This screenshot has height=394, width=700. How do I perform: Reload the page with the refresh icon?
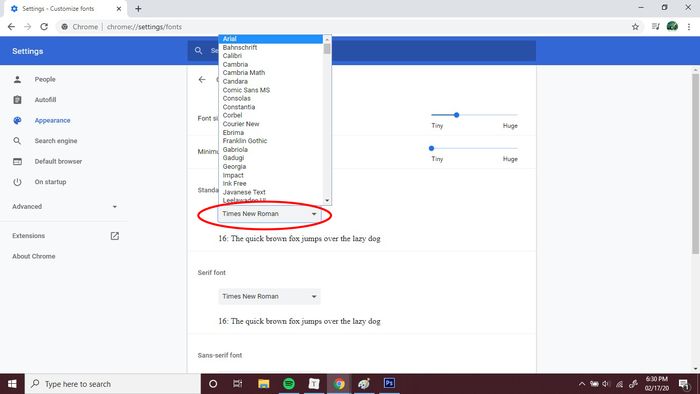click(44, 27)
